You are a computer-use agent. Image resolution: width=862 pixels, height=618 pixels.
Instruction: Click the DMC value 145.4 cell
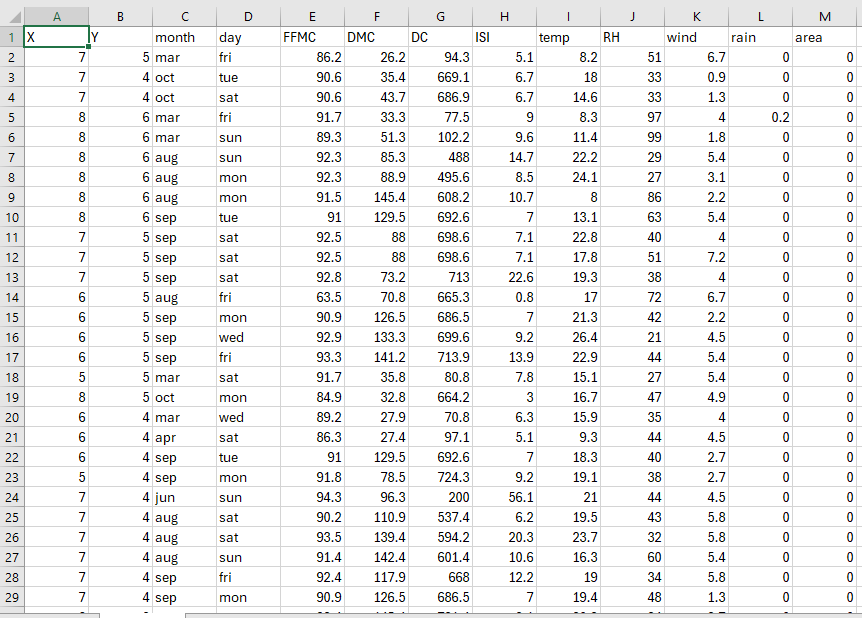[377, 197]
